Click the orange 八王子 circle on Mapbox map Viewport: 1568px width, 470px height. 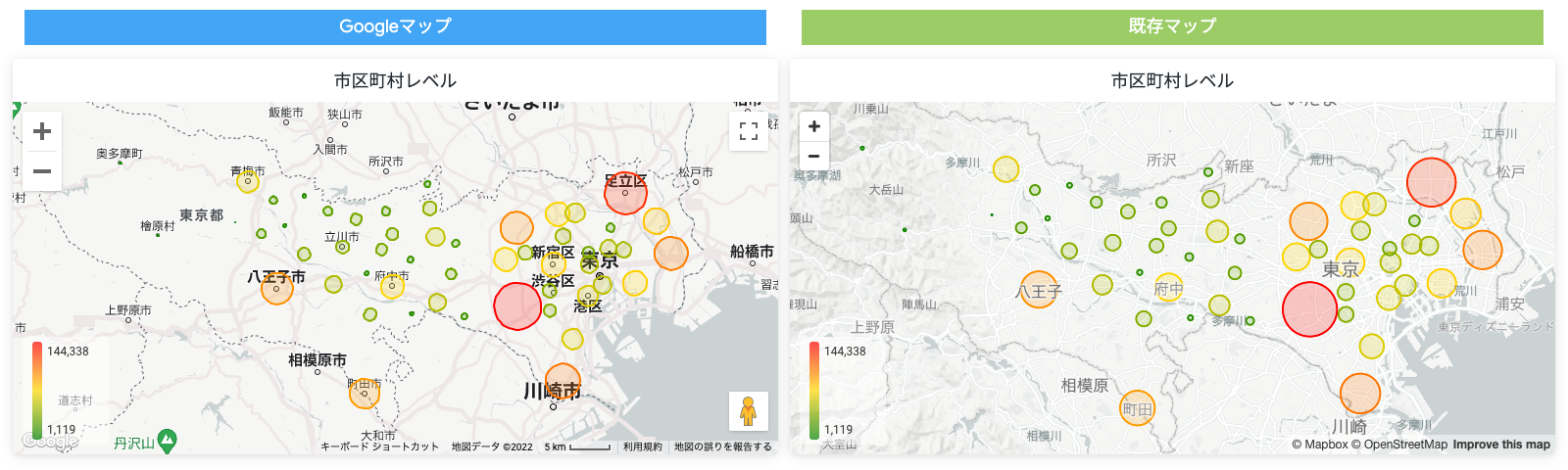point(1039,290)
